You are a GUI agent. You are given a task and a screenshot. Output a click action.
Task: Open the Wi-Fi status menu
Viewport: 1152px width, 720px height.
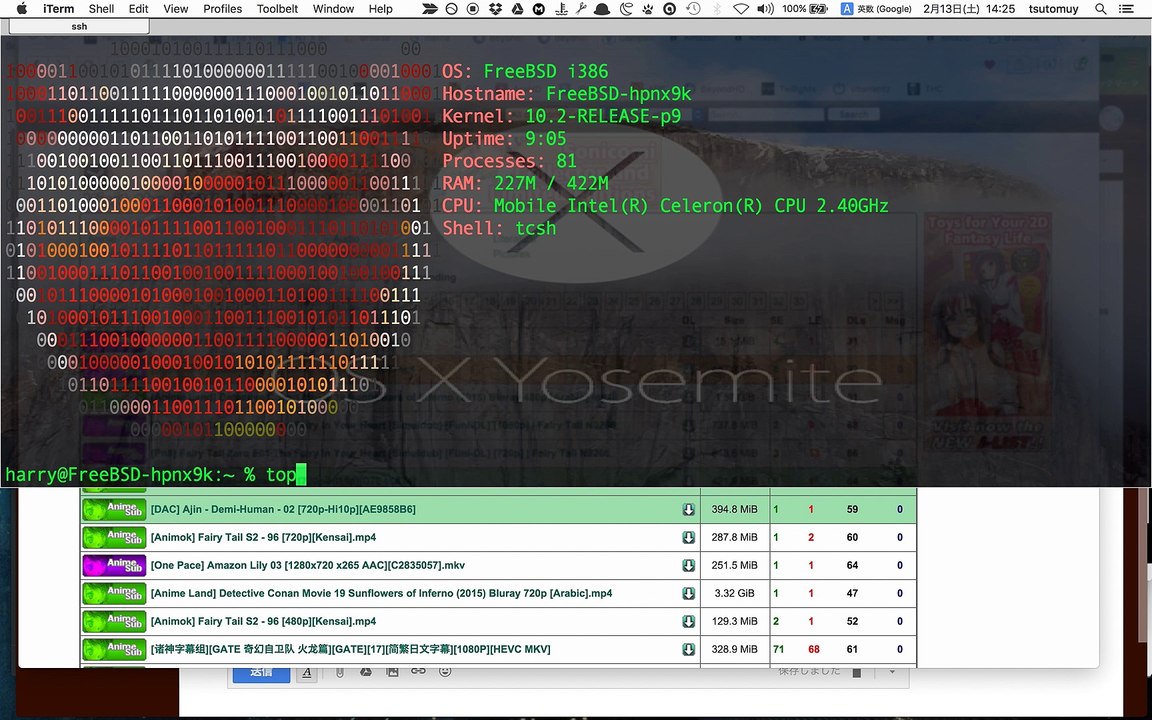(x=741, y=9)
